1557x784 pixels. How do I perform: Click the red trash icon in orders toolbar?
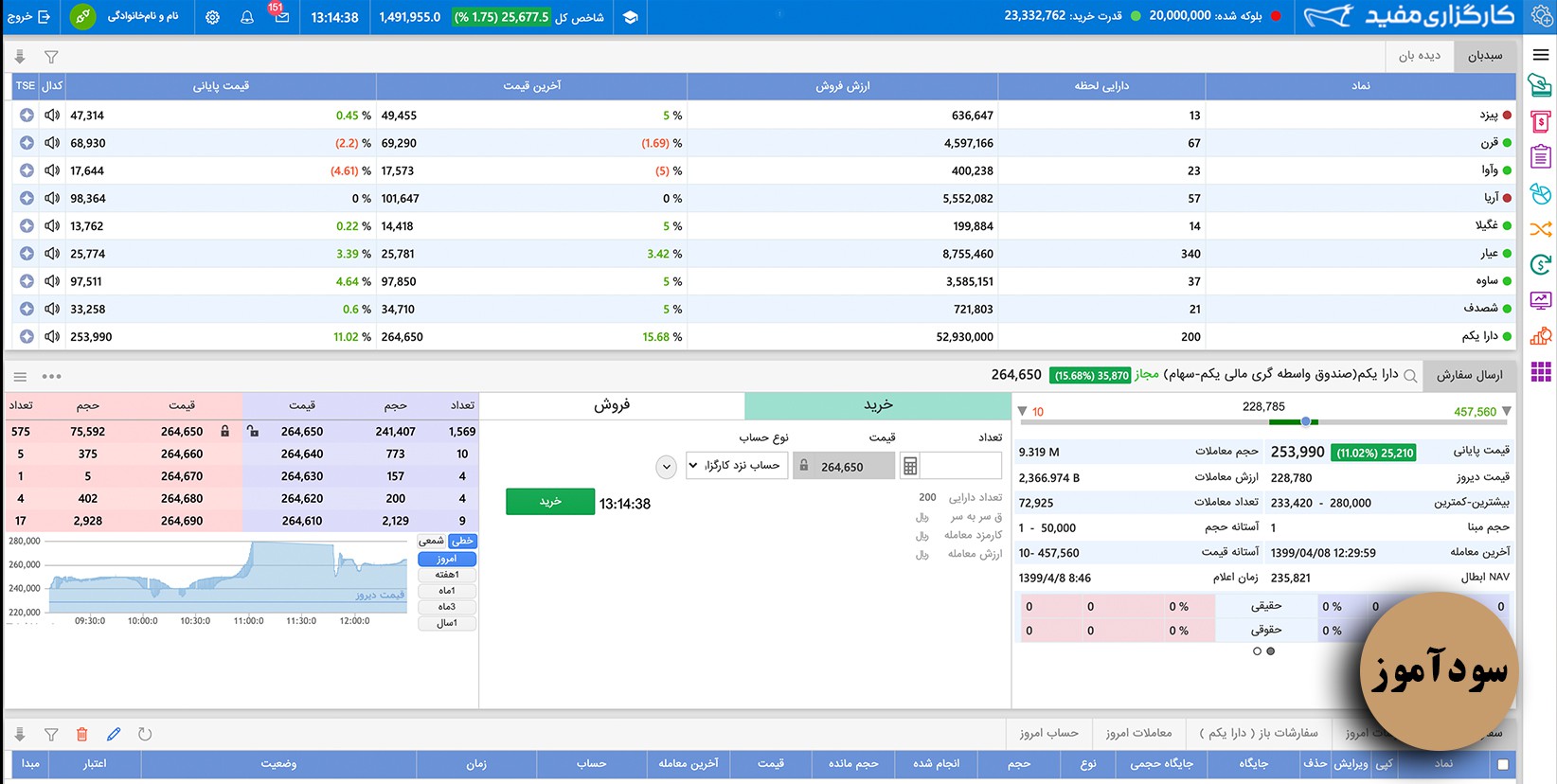point(82,734)
